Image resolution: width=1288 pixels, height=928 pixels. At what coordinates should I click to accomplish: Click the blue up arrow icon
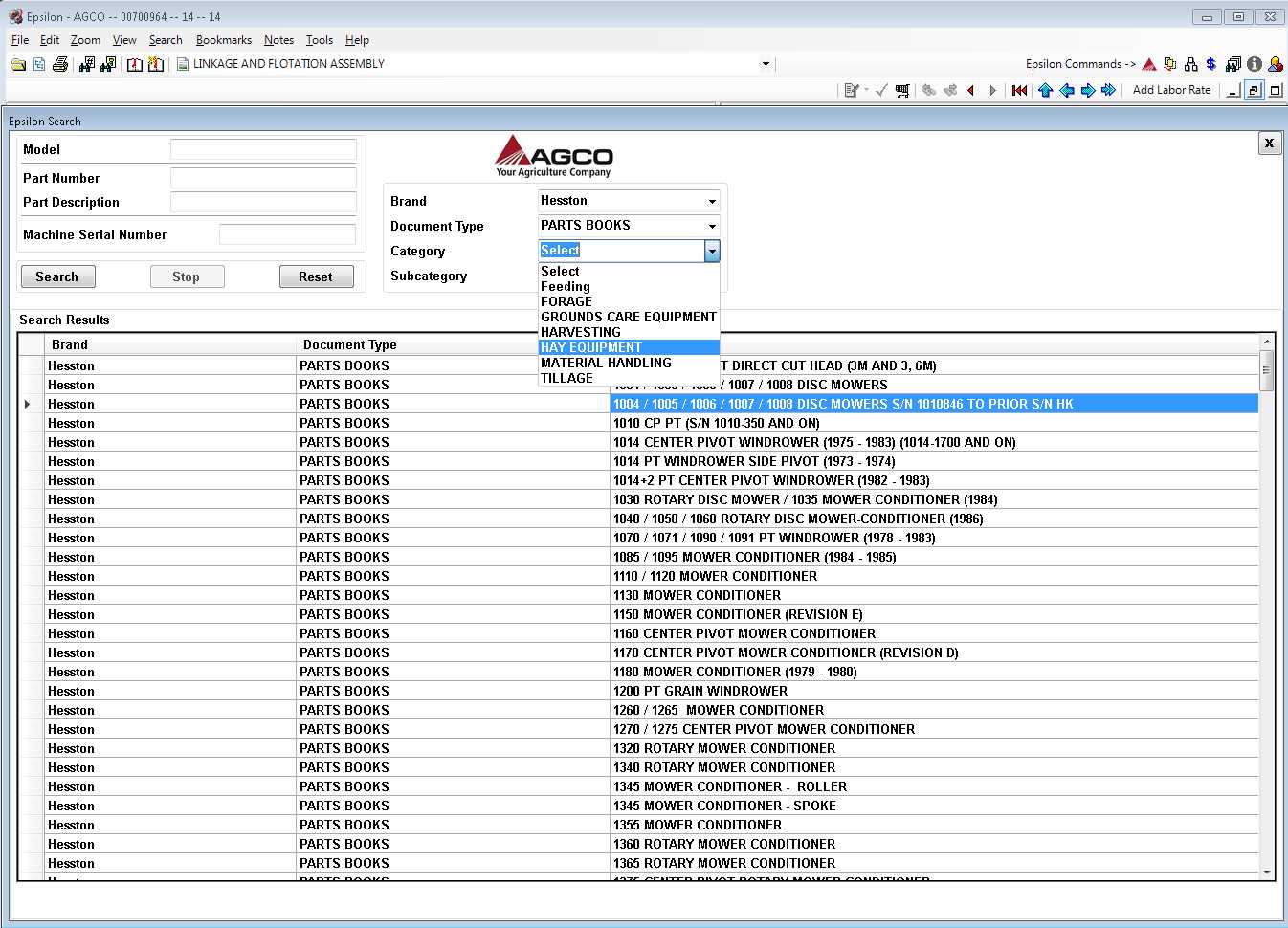coord(1045,90)
